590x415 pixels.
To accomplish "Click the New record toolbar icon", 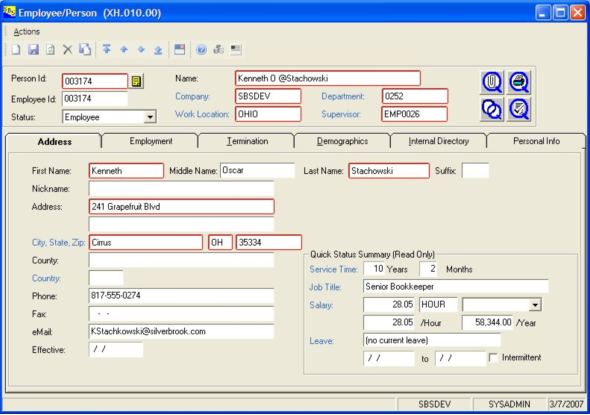I will (x=16, y=49).
